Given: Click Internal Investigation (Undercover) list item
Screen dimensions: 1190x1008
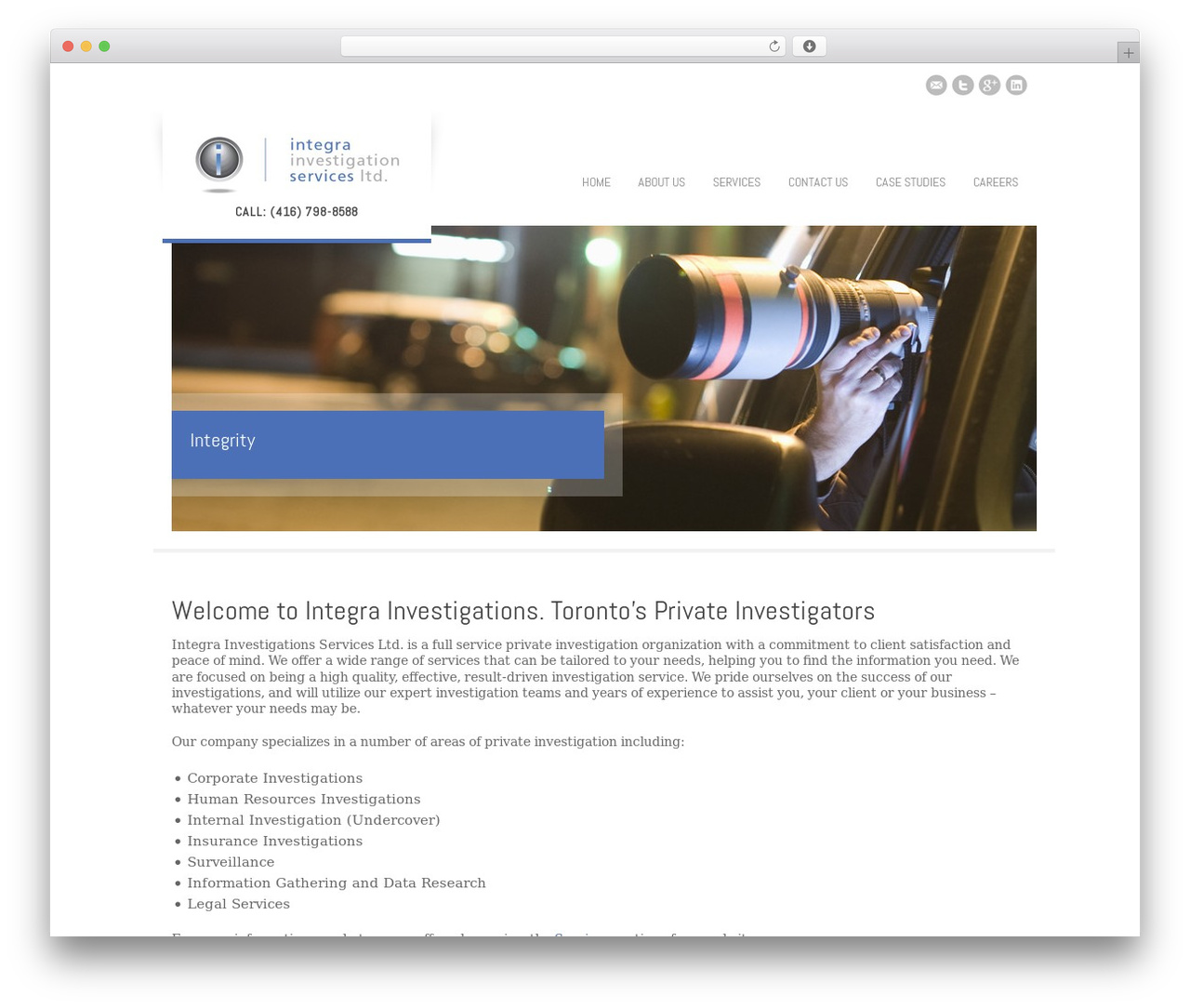Looking at the screenshot, I should click(313, 820).
